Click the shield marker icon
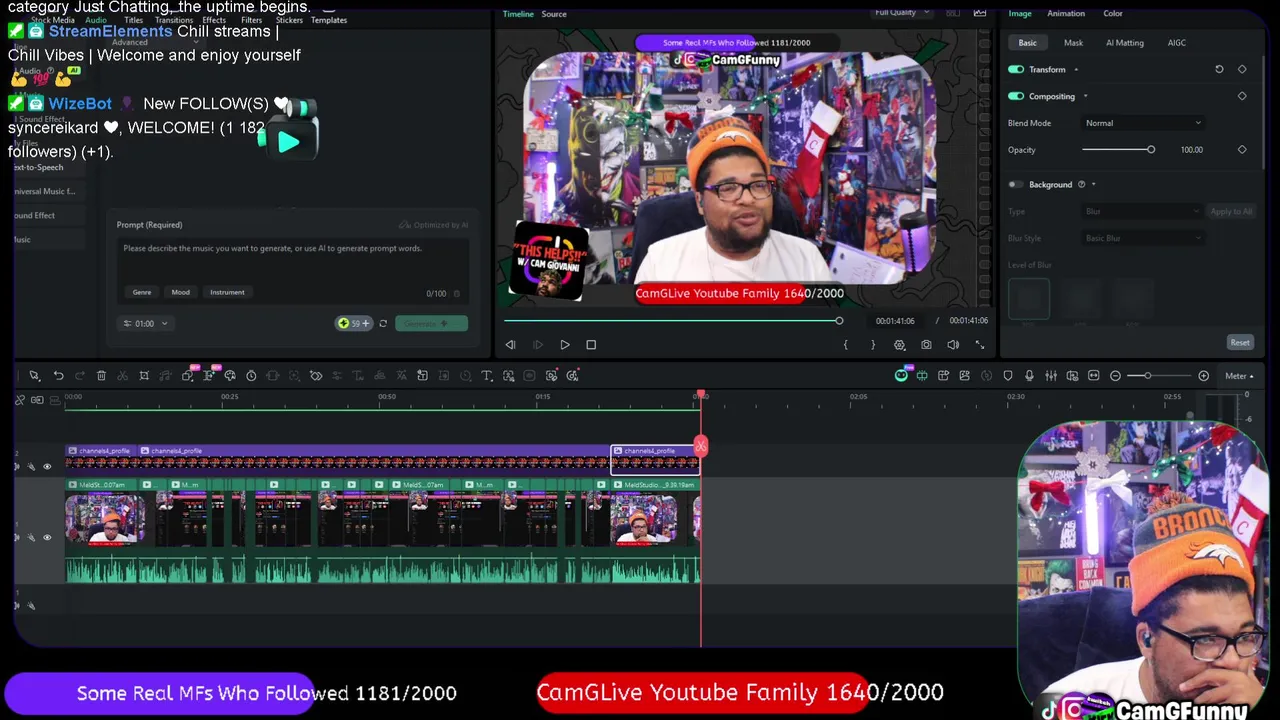The width and height of the screenshot is (1280, 720). coord(1008,375)
